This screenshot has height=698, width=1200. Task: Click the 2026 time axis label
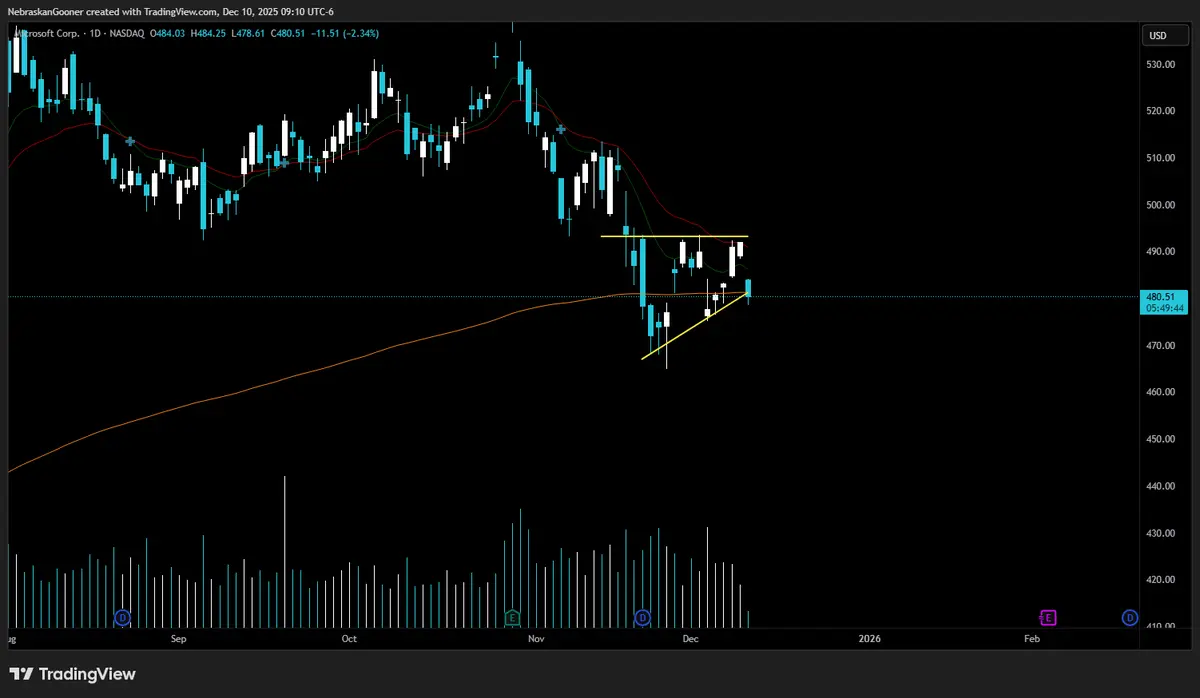click(x=870, y=638)
